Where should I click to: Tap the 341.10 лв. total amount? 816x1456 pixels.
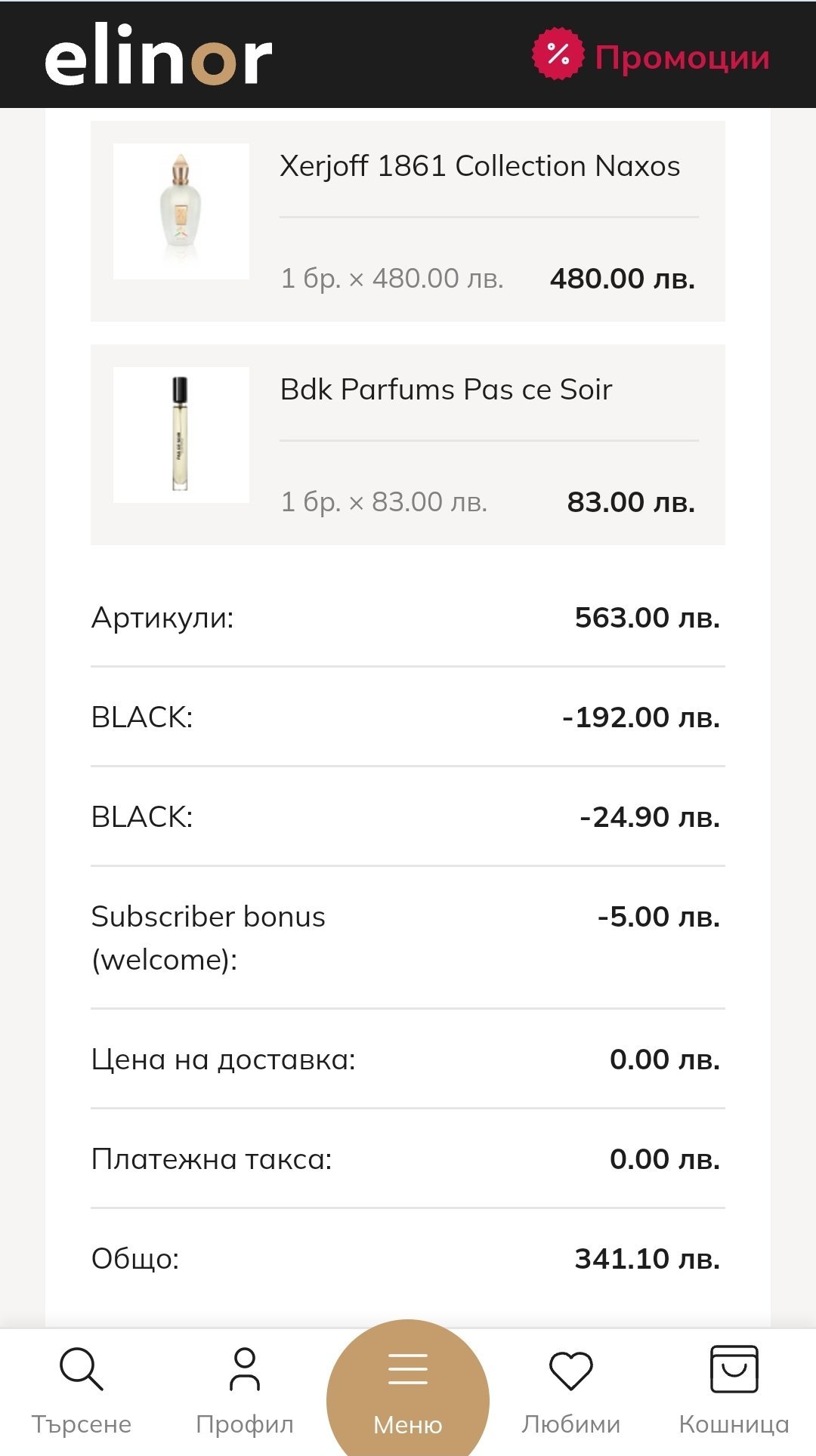click(x=647, y=1259)
